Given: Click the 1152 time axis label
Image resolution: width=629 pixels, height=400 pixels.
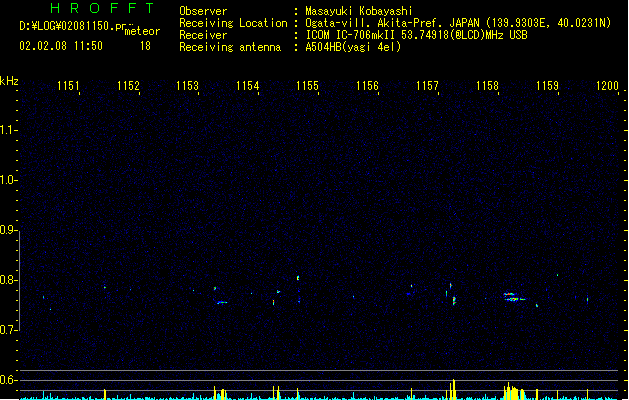Looking at the screenshot, I should 128,86.
